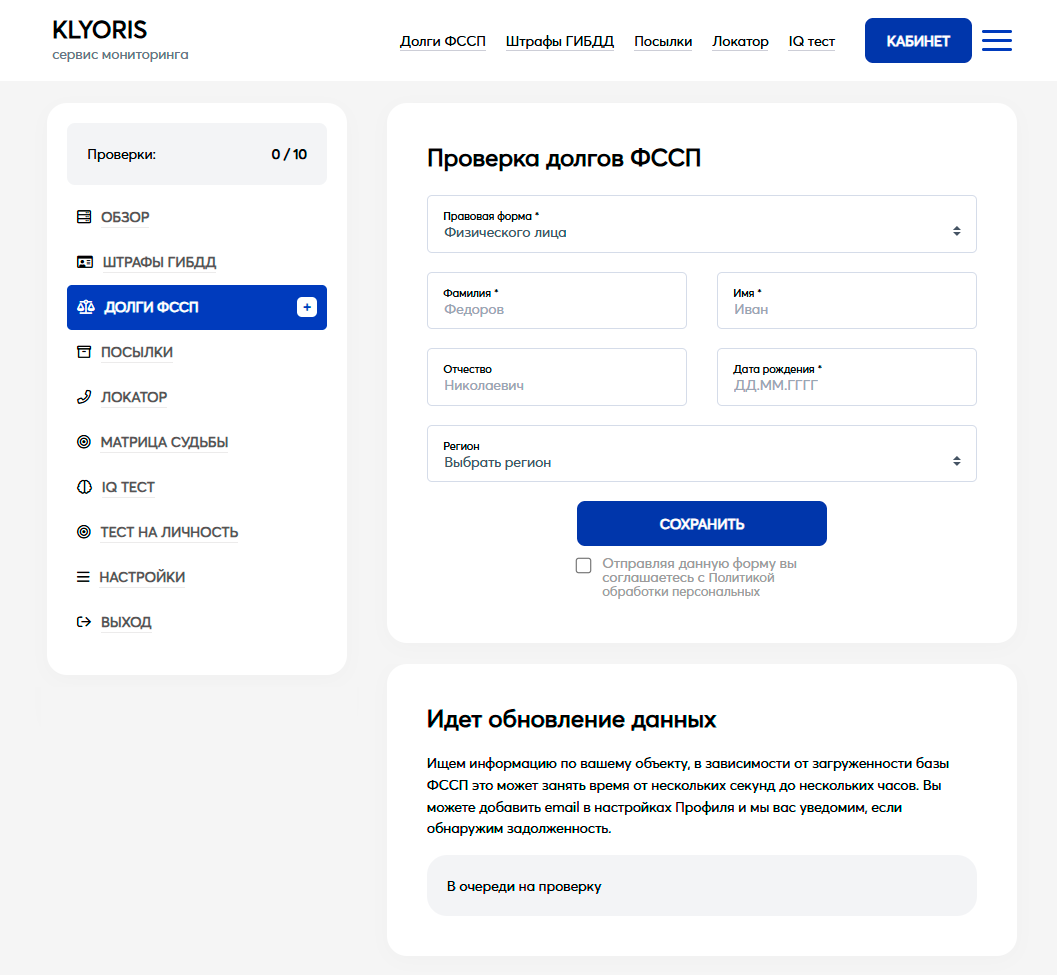Click the exit arrow icon beside ВЫХОД
The height and width of the screenshot is (975, 1057).
[x=84, y=622]
